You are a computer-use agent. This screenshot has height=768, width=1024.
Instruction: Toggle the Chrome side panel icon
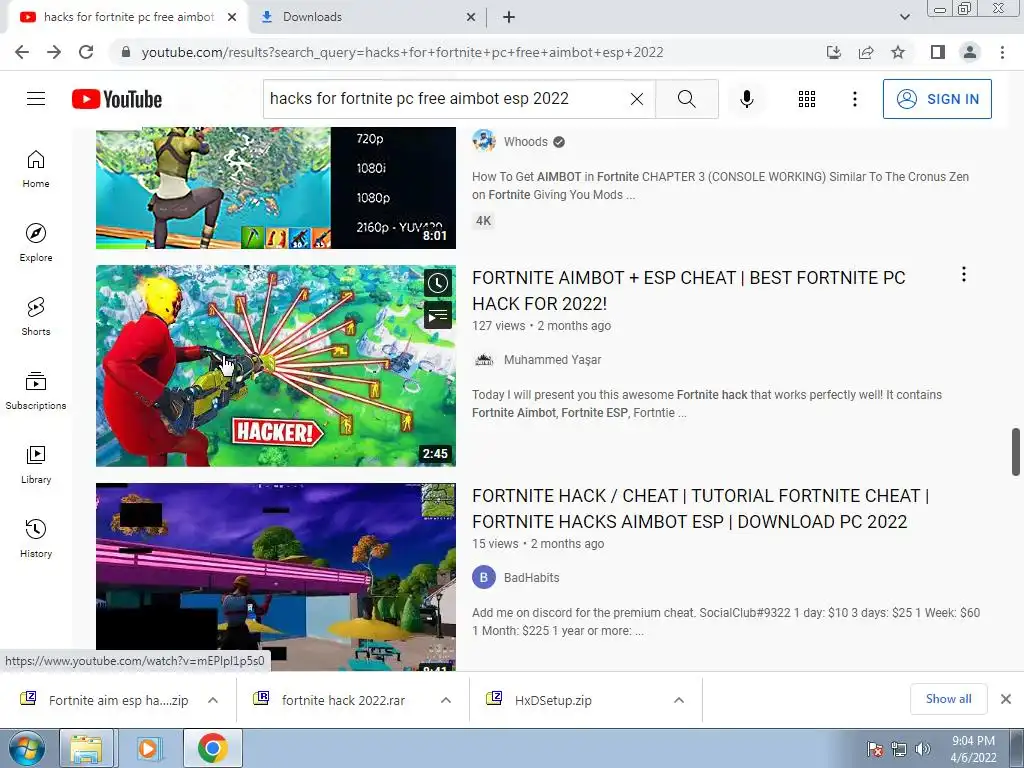point(938,52)
